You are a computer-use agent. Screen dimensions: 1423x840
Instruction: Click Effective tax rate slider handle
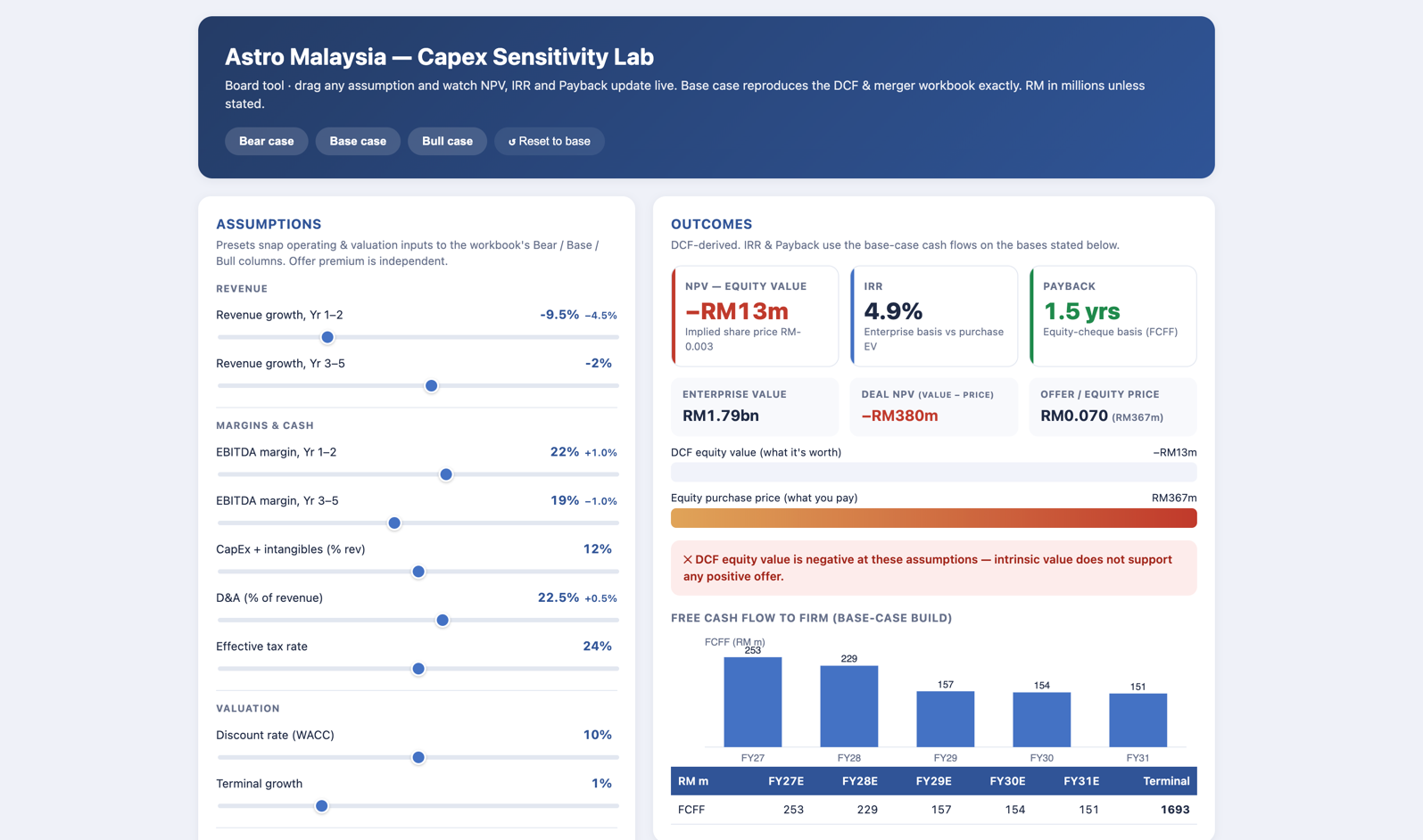click(418, 669)
